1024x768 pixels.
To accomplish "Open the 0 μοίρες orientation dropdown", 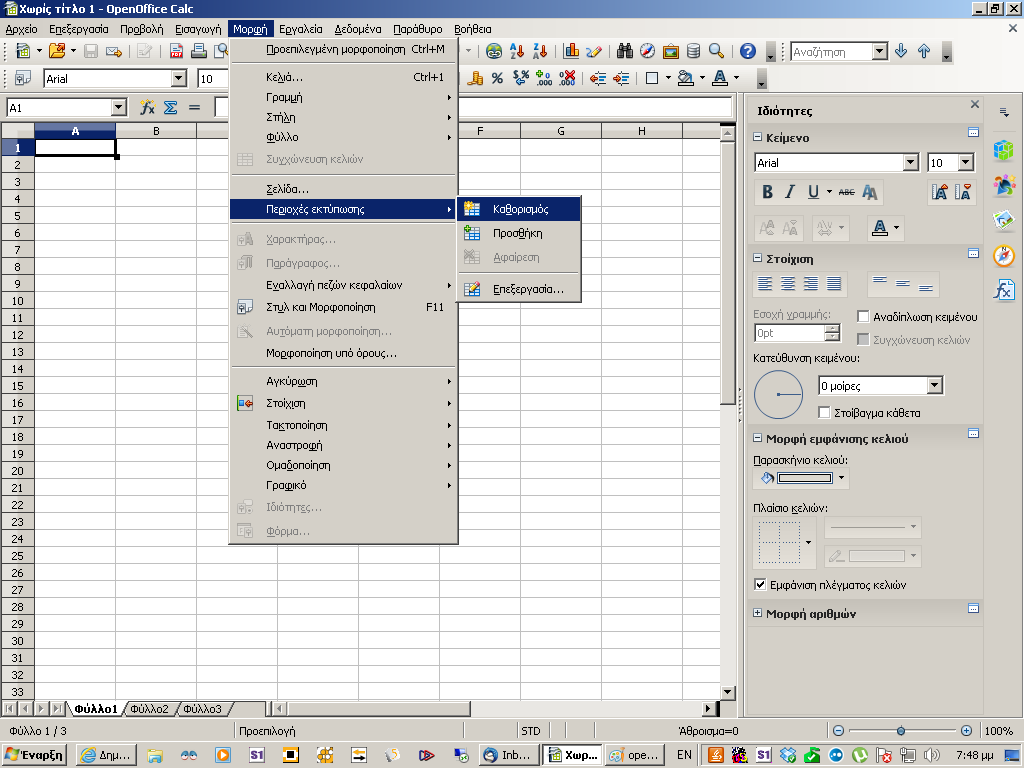I will 935,386.
